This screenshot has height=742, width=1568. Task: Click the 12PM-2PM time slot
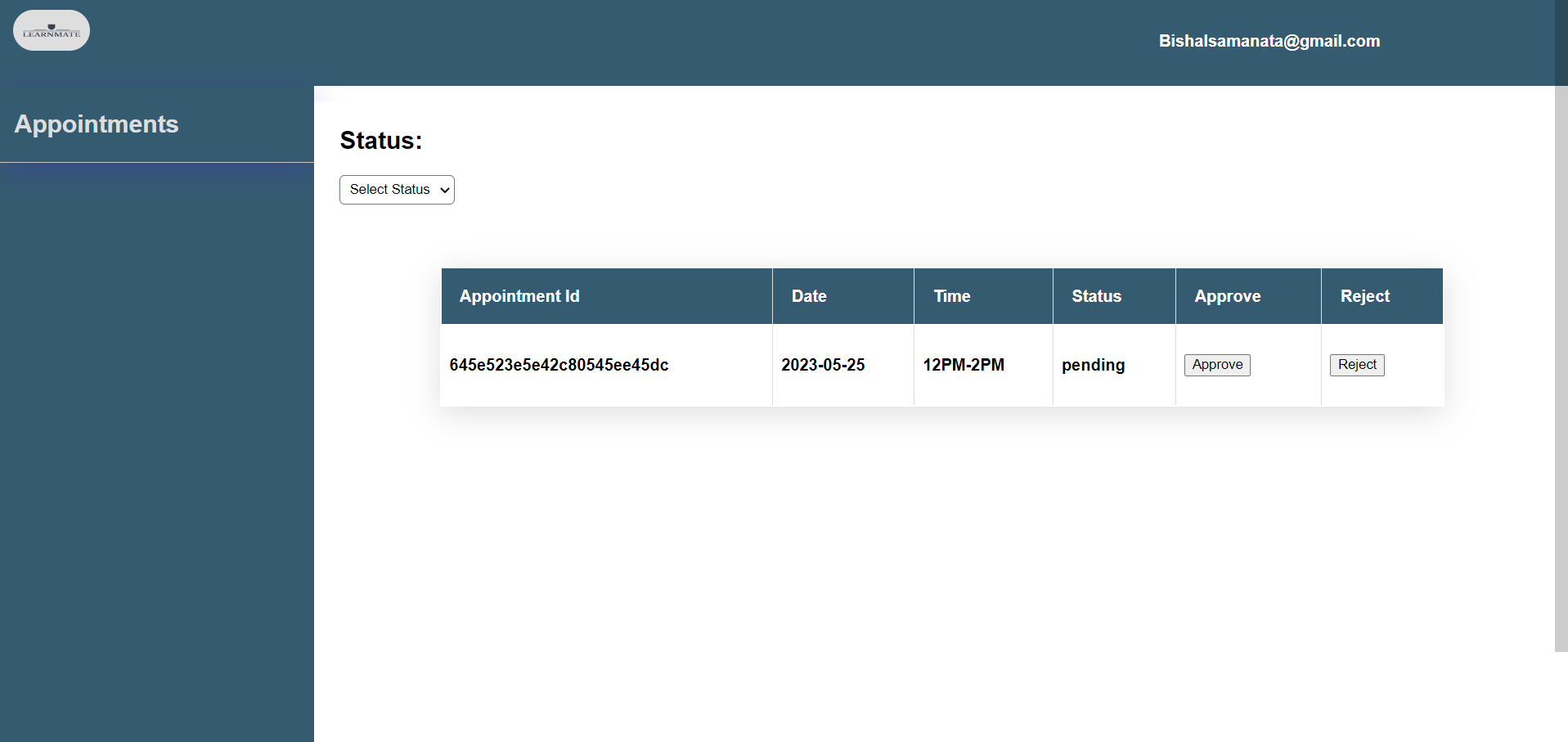[x=963, y=365]
